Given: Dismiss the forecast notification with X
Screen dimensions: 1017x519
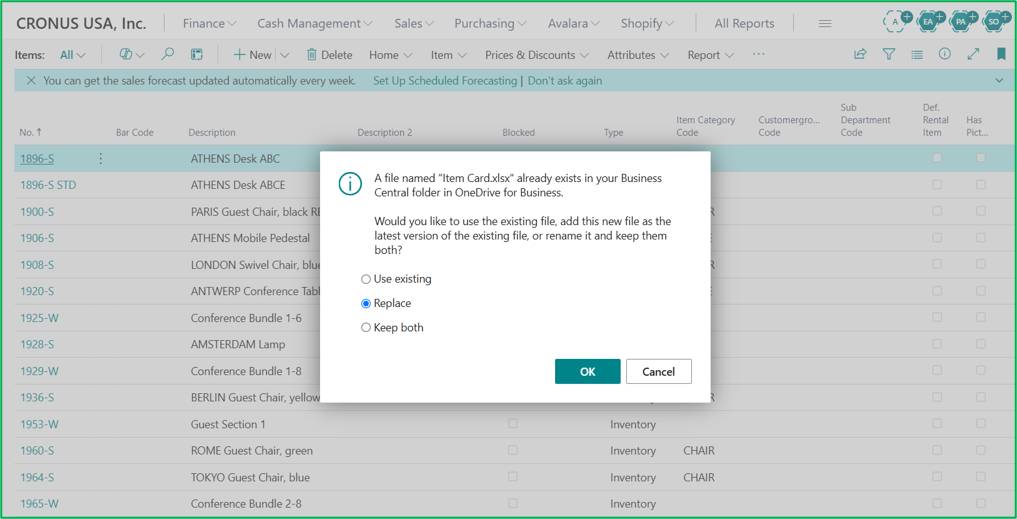Looking at the screenshot, I should click(30, 81).
